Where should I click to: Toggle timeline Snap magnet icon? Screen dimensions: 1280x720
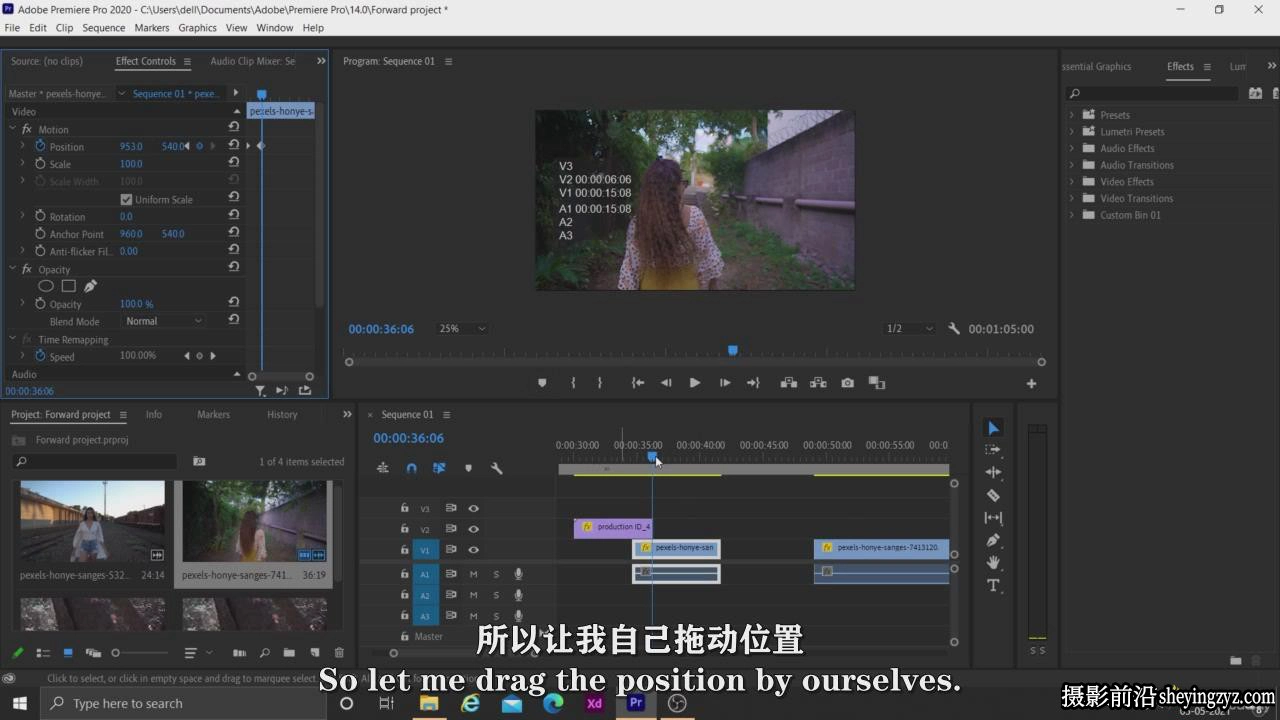click(x=411, y=468)
